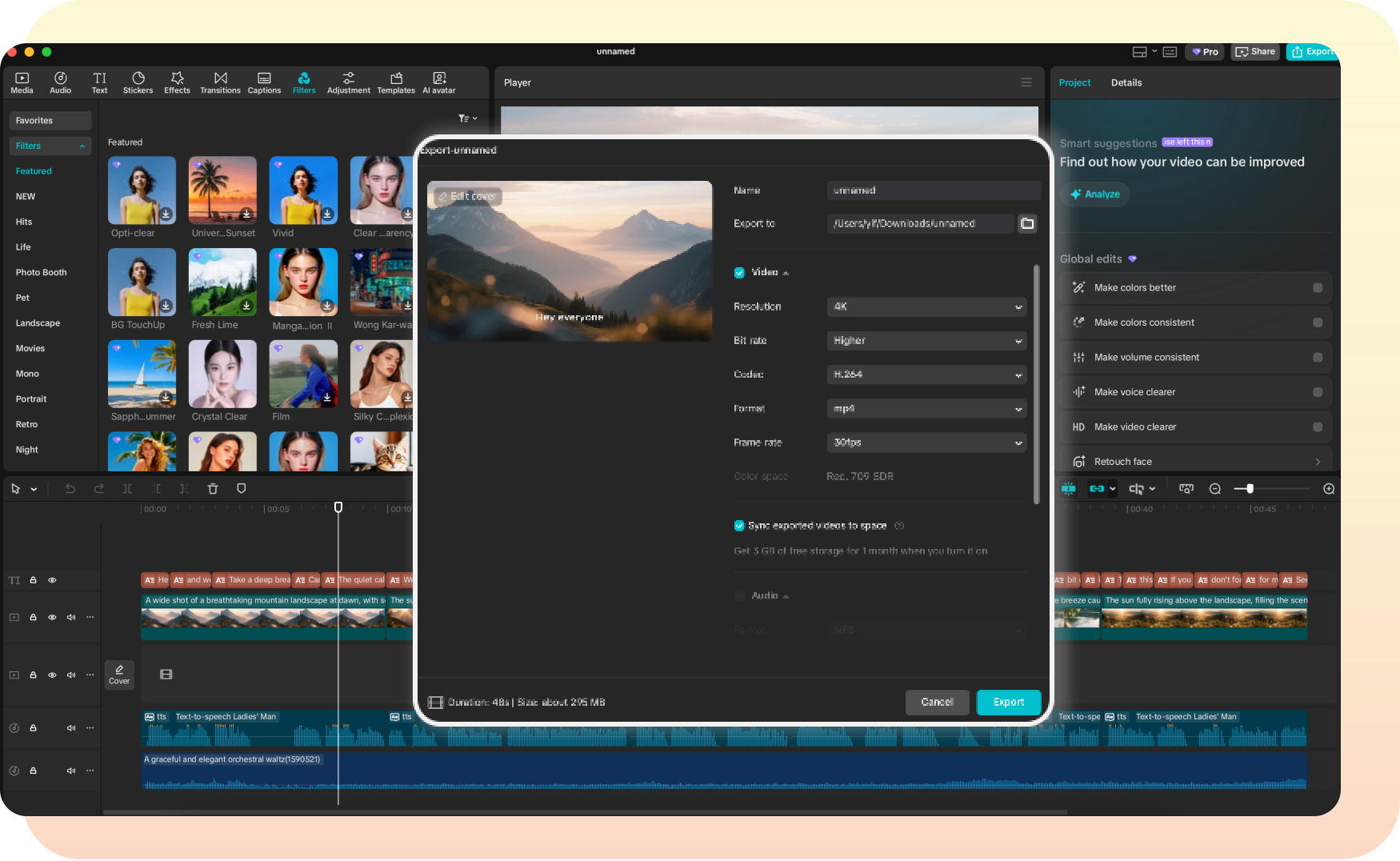Enable the Make voice clearer toggle
The image size is (1400, 861).
(x=1317, y=391)
